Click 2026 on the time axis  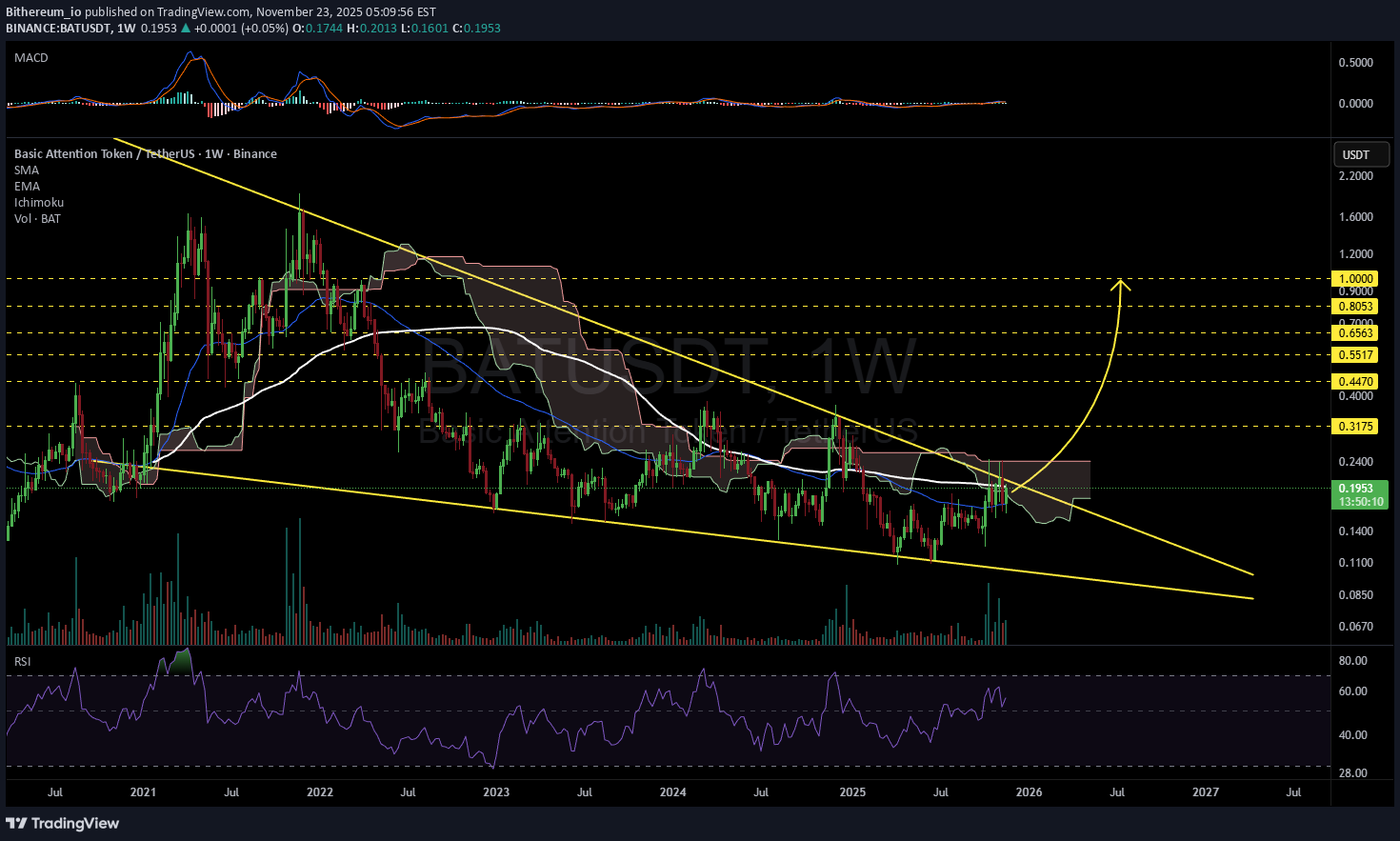pos(1029,792)
